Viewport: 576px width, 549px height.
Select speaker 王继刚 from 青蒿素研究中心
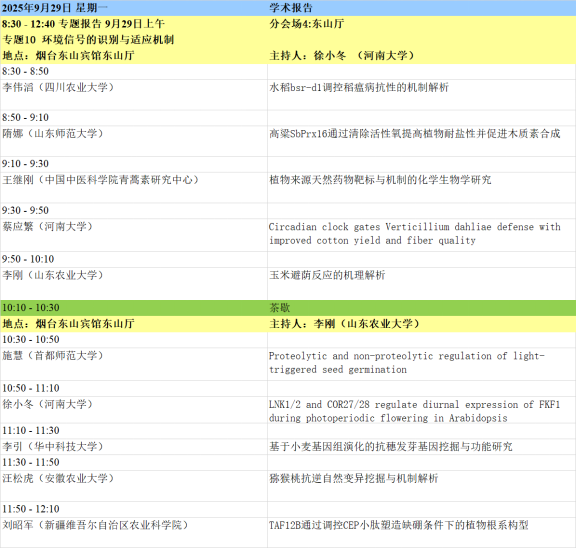100,180
